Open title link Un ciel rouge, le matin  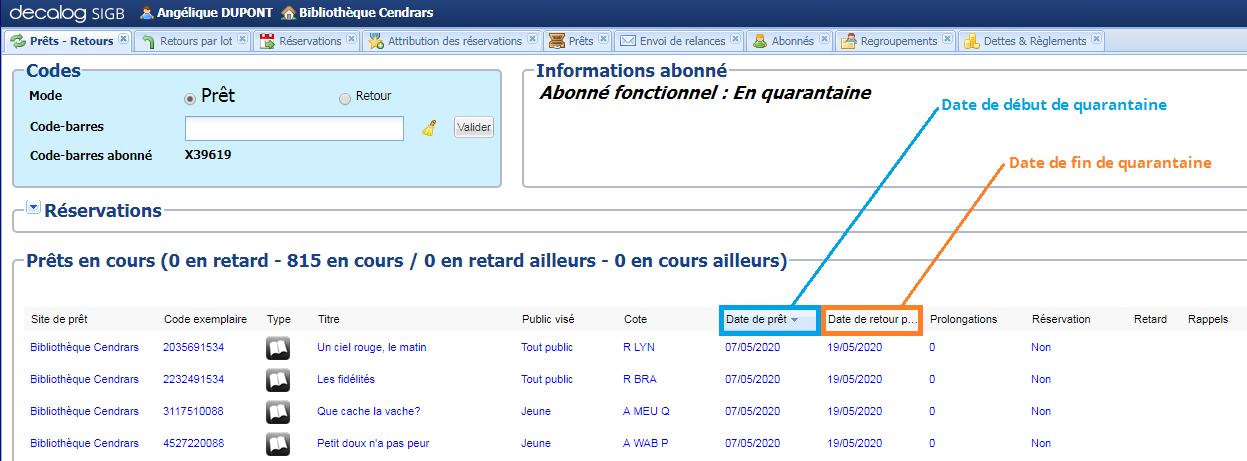[372, 348]
